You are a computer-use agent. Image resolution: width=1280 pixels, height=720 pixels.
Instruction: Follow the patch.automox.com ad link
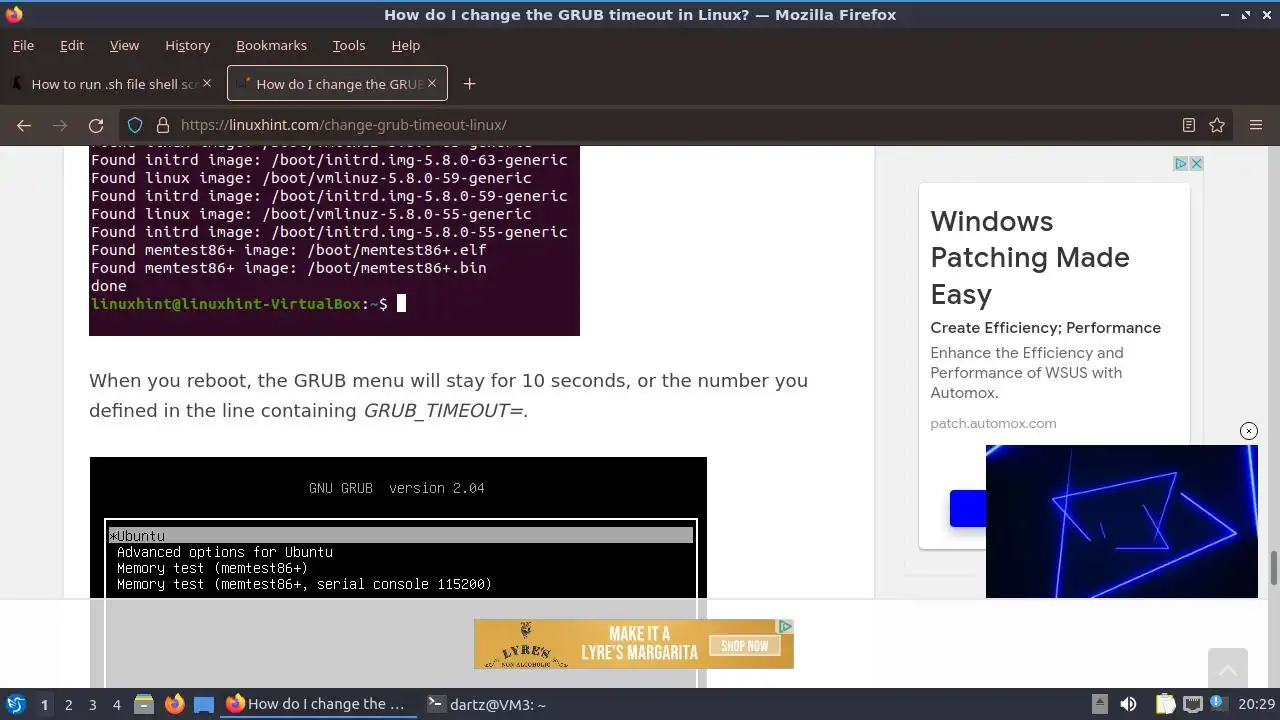[993, 423]
